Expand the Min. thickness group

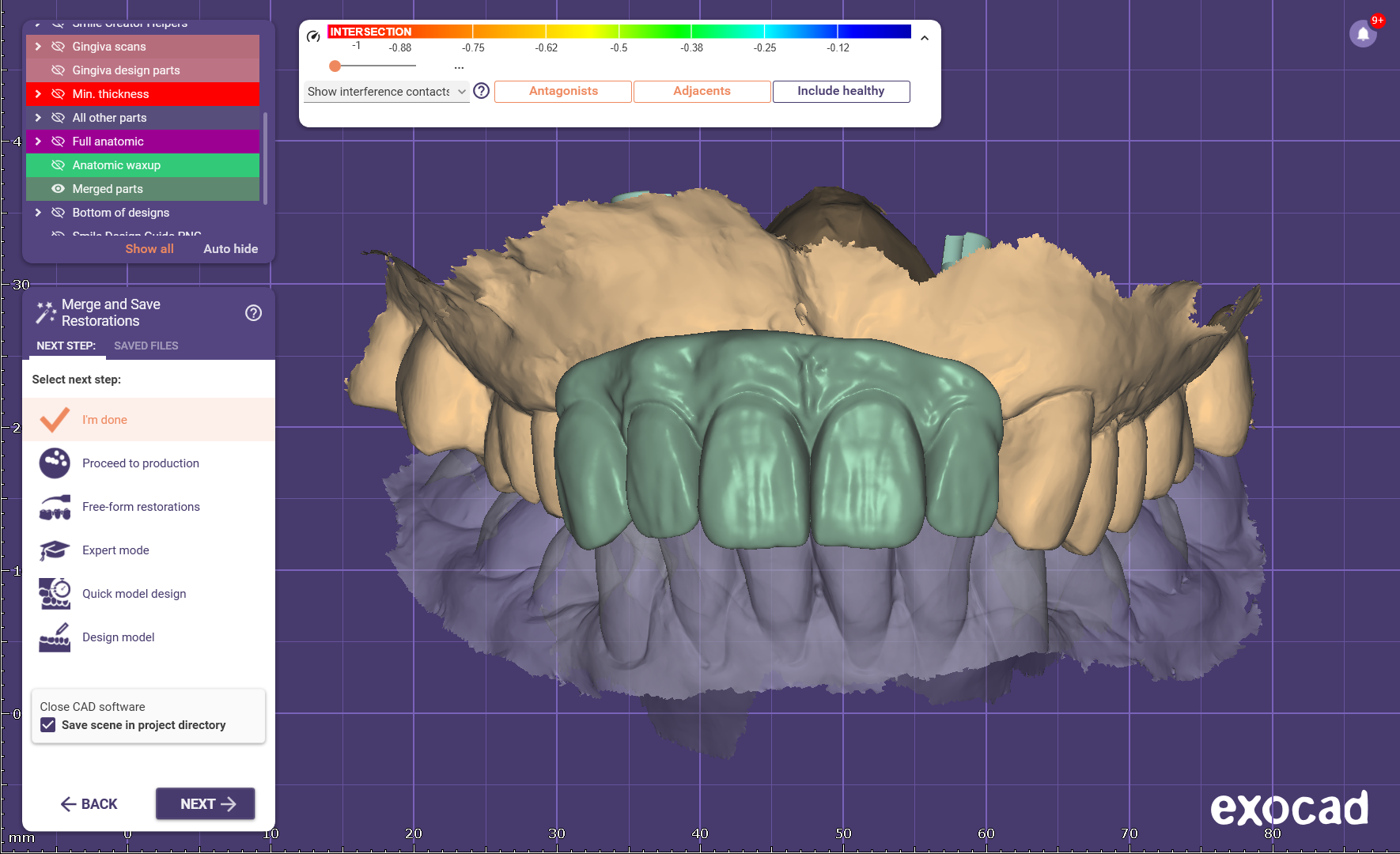click(x=38, y=94)
